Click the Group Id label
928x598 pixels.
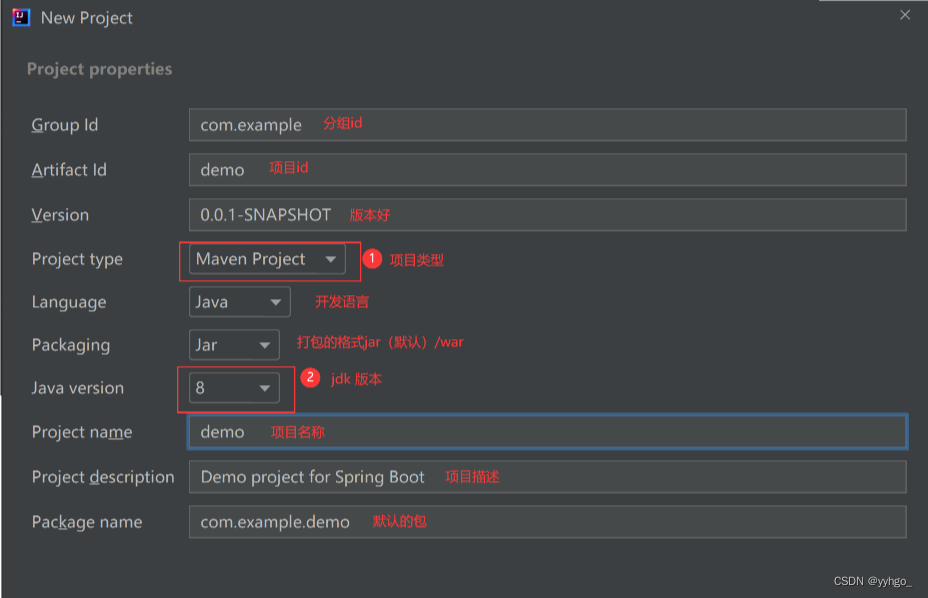pos(65,125)
